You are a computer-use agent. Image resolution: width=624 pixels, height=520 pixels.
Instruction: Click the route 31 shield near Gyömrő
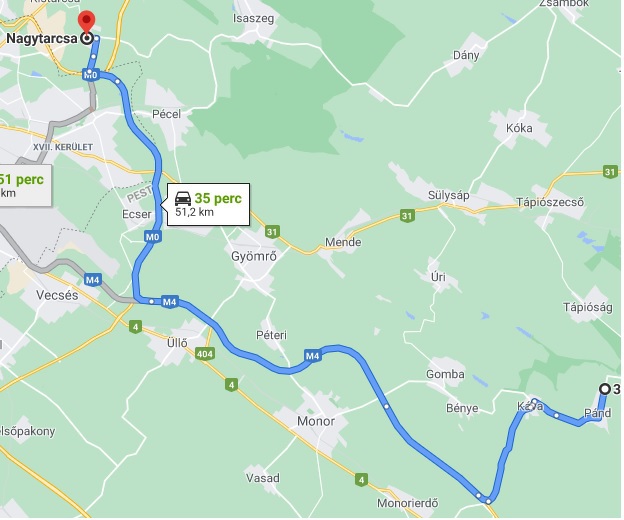coord(272,232)
